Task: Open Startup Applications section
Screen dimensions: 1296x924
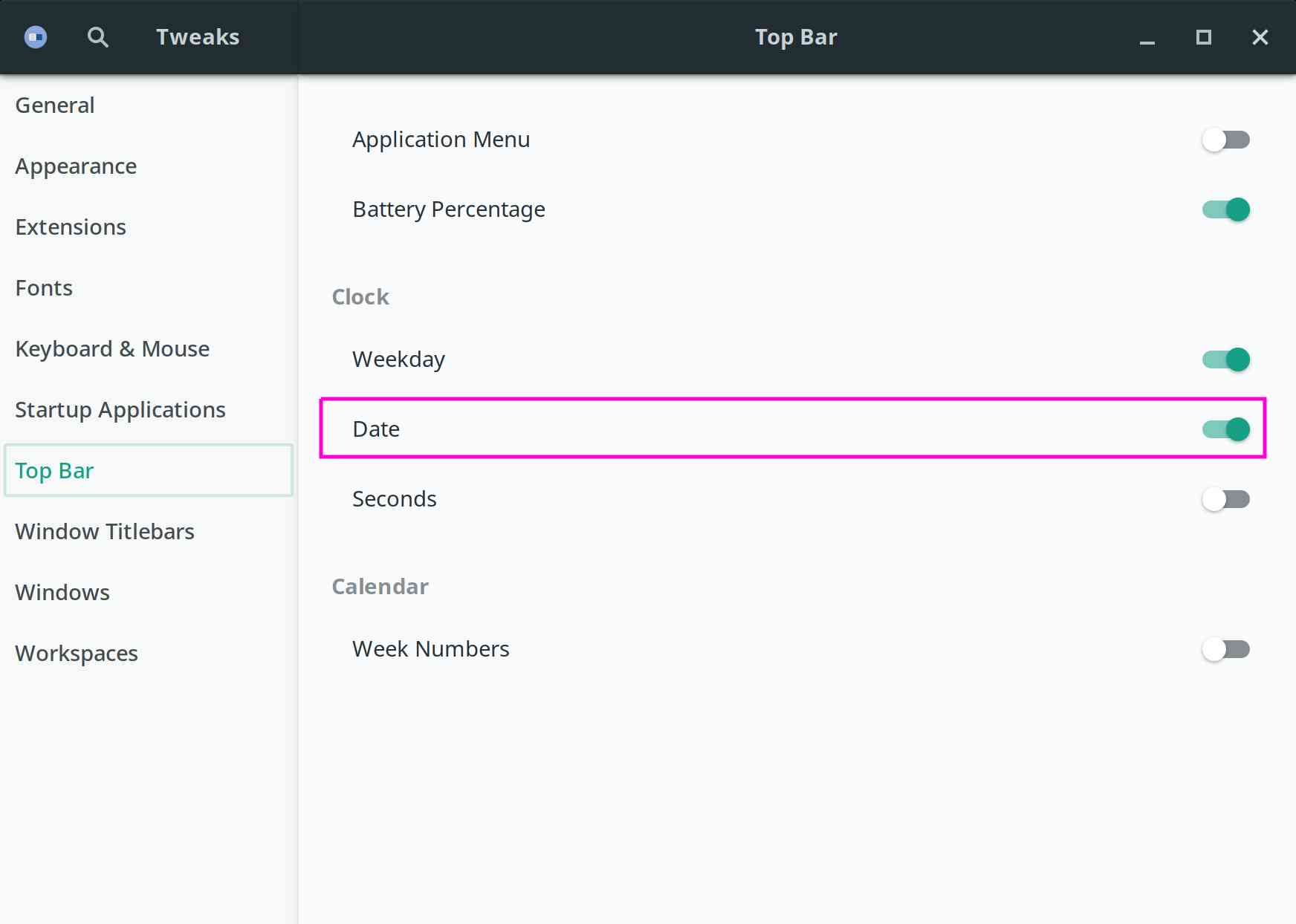Action: click(x=149, y=410)
